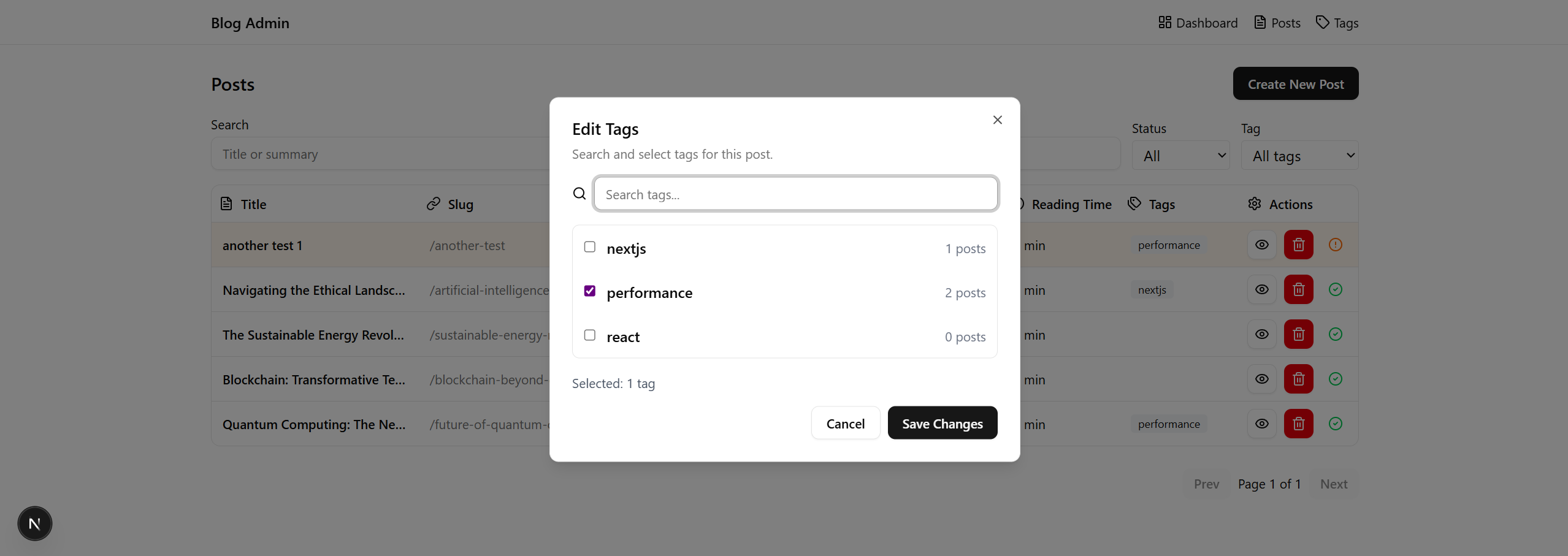
Task: Open the Posts navigation link
Action: coord(1277,23)
